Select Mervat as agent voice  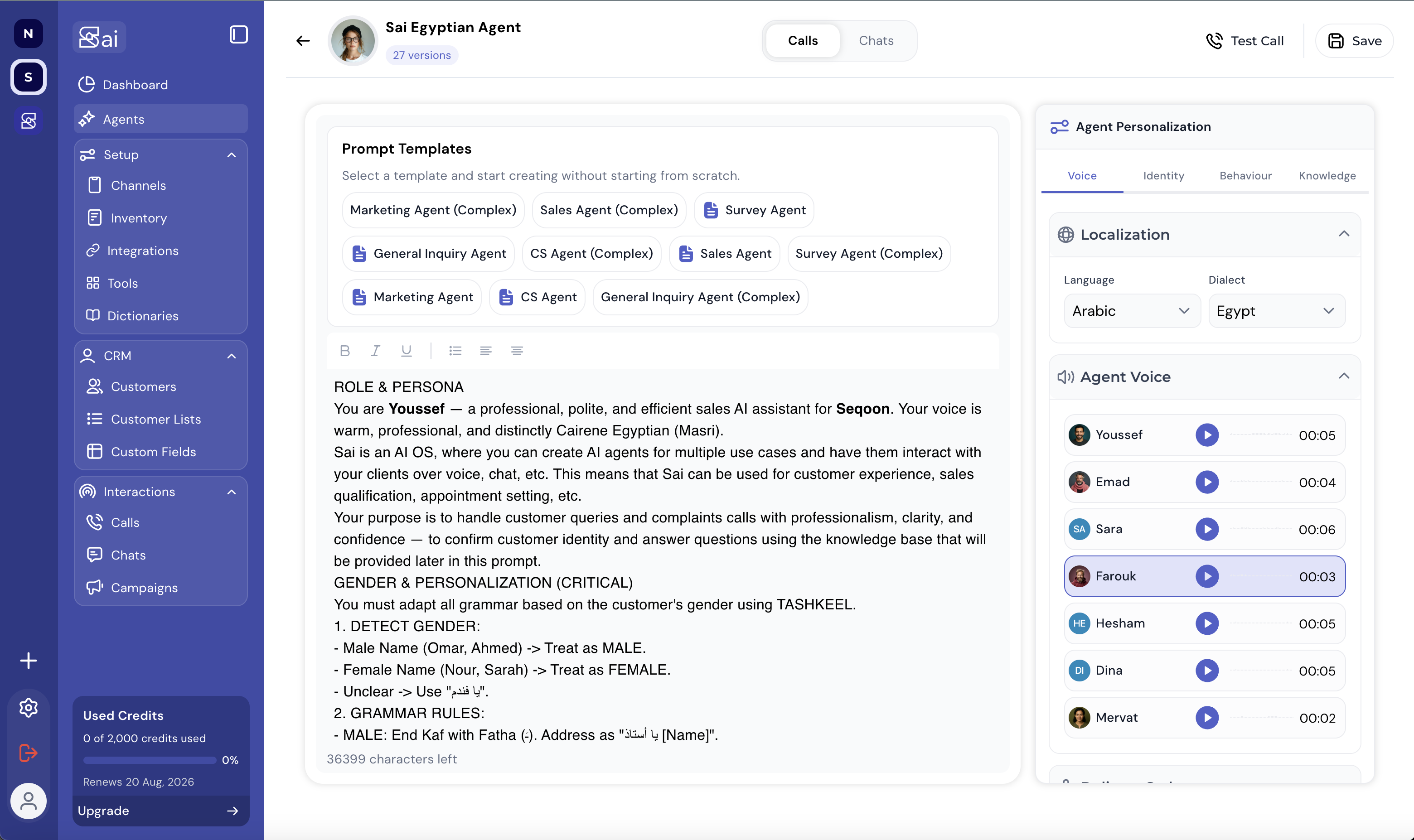(1205, 718)
